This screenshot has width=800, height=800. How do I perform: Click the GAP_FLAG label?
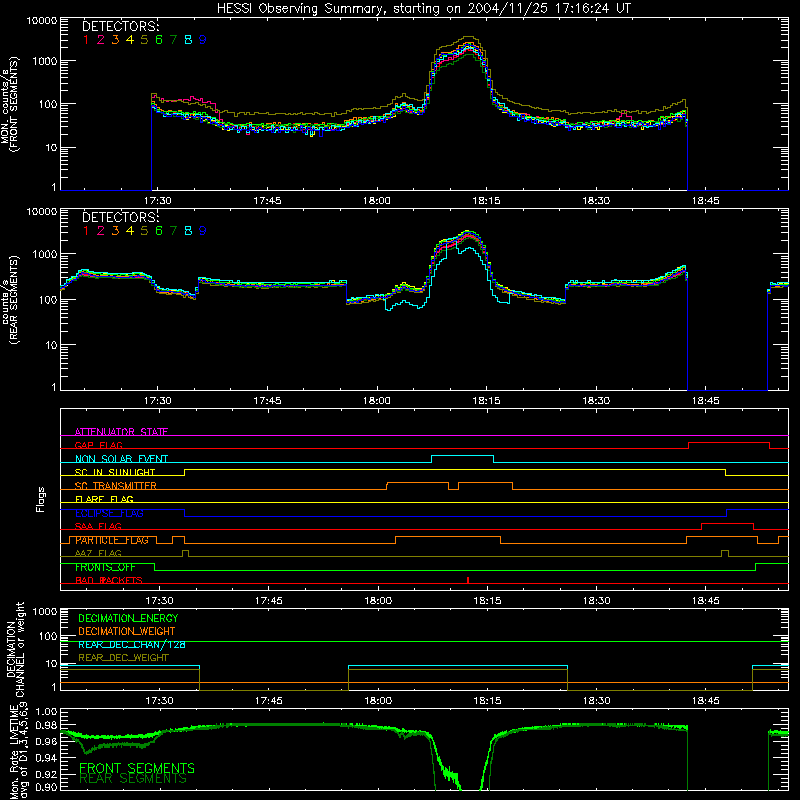[x=98, y=445]
